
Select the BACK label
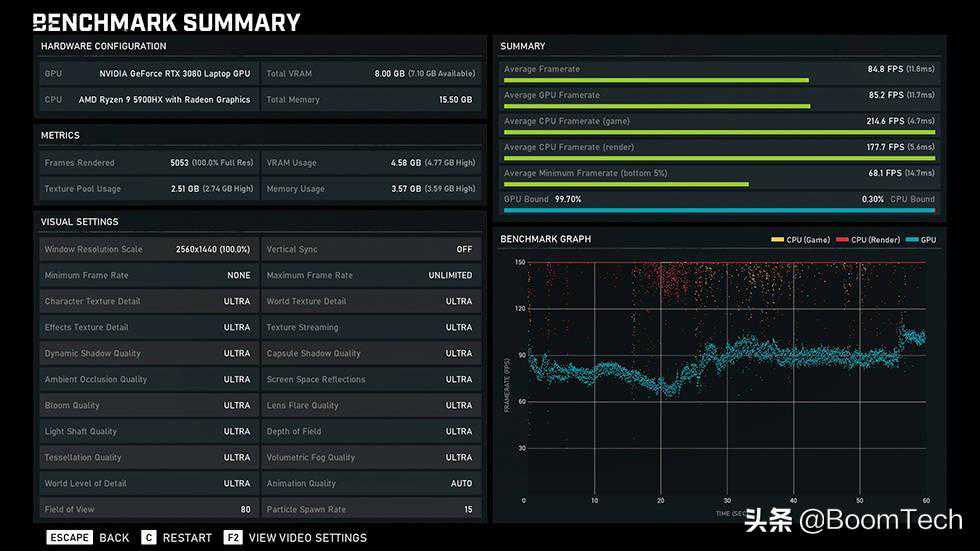click(114, 538)
